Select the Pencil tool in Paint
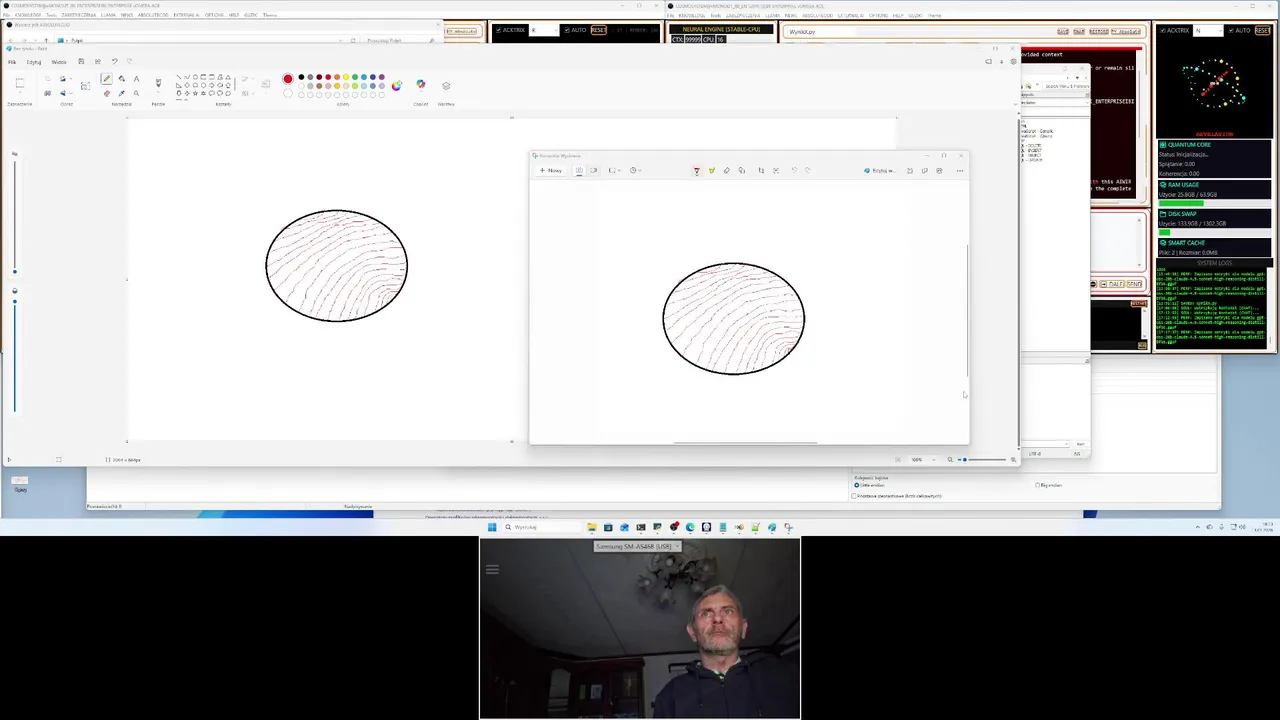 point(106,78)
